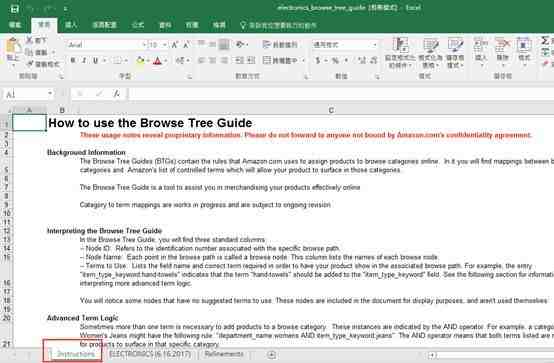The image size is (554, 363).
Task: Open the borders dropdown arrow
Action: tap(127, 60)
